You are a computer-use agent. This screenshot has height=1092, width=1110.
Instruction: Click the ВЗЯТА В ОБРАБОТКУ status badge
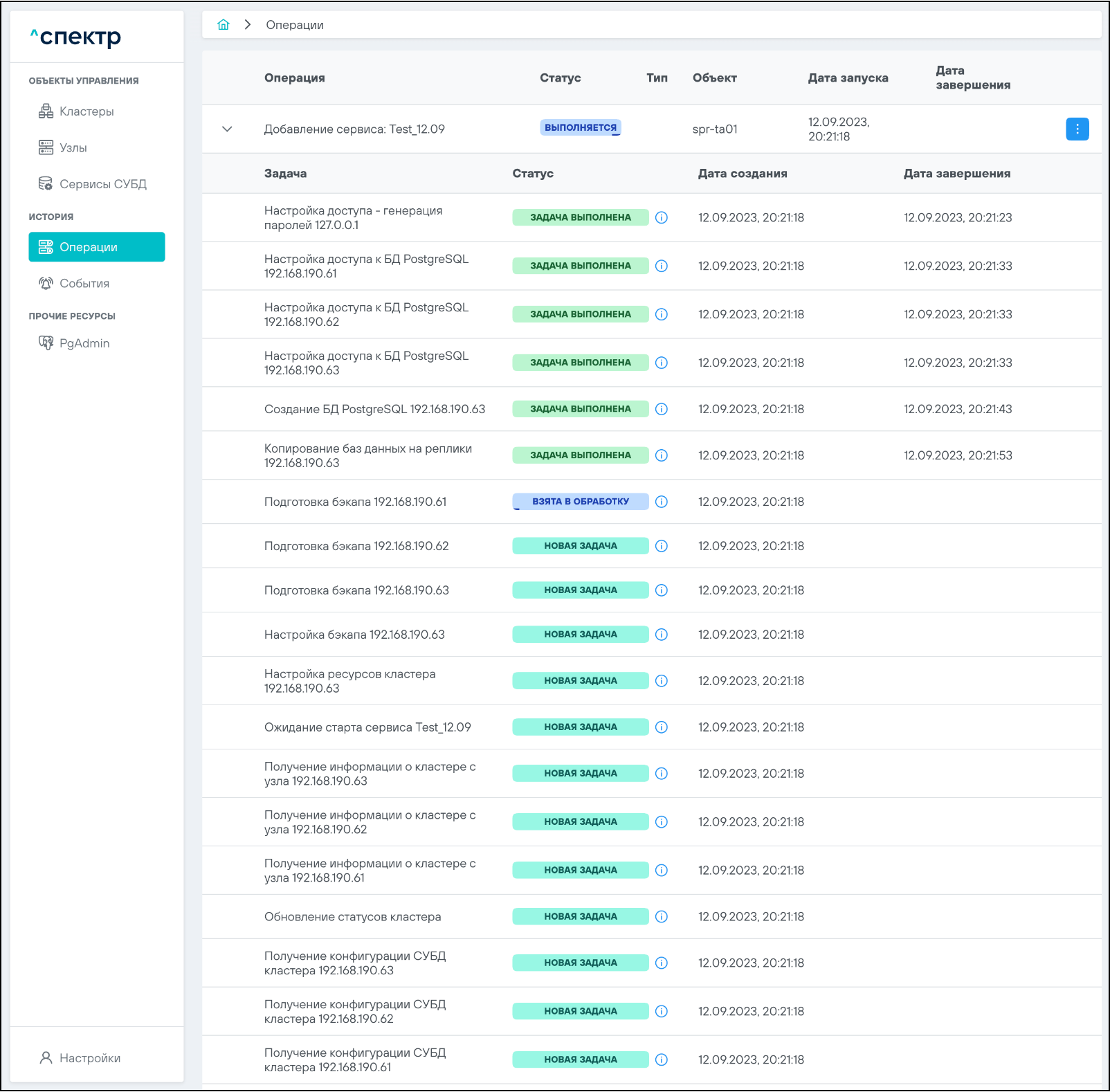(x=580, y=502)
